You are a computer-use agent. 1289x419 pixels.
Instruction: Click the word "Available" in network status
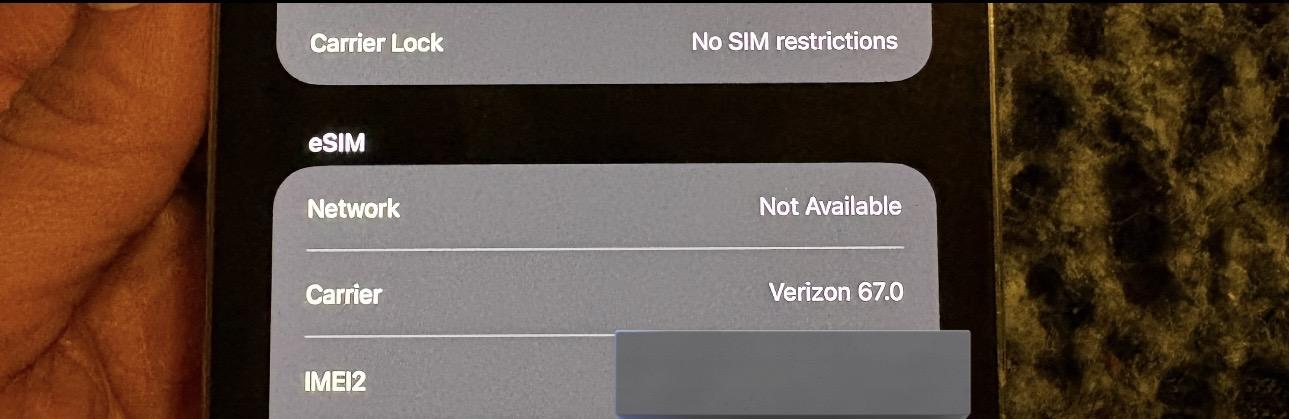coord(853,207)
